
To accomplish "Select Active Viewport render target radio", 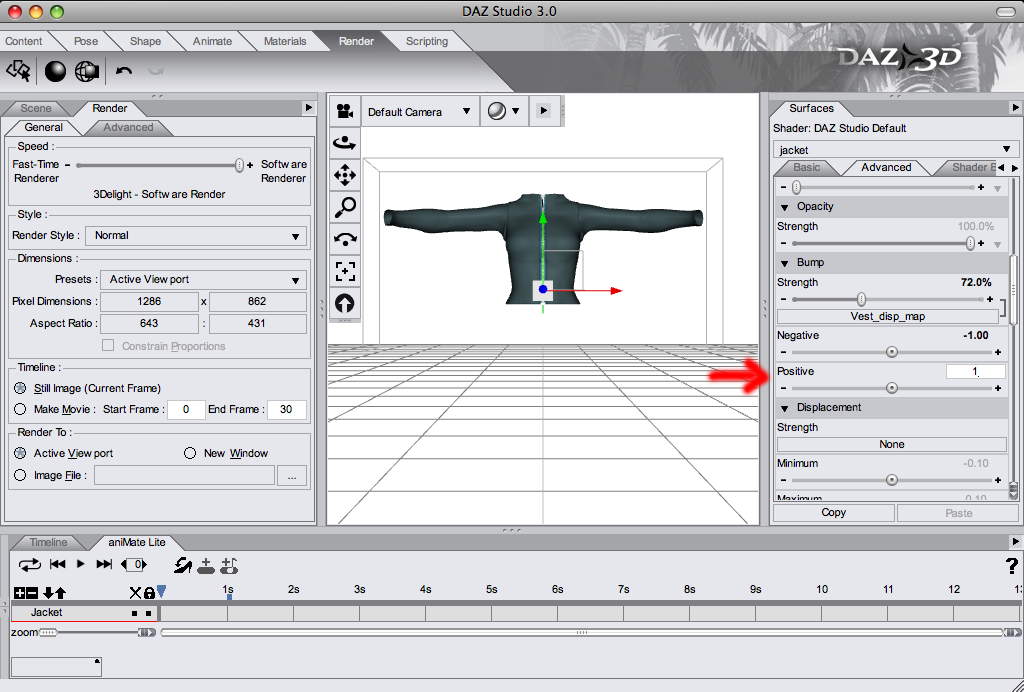I will (20, 453).
